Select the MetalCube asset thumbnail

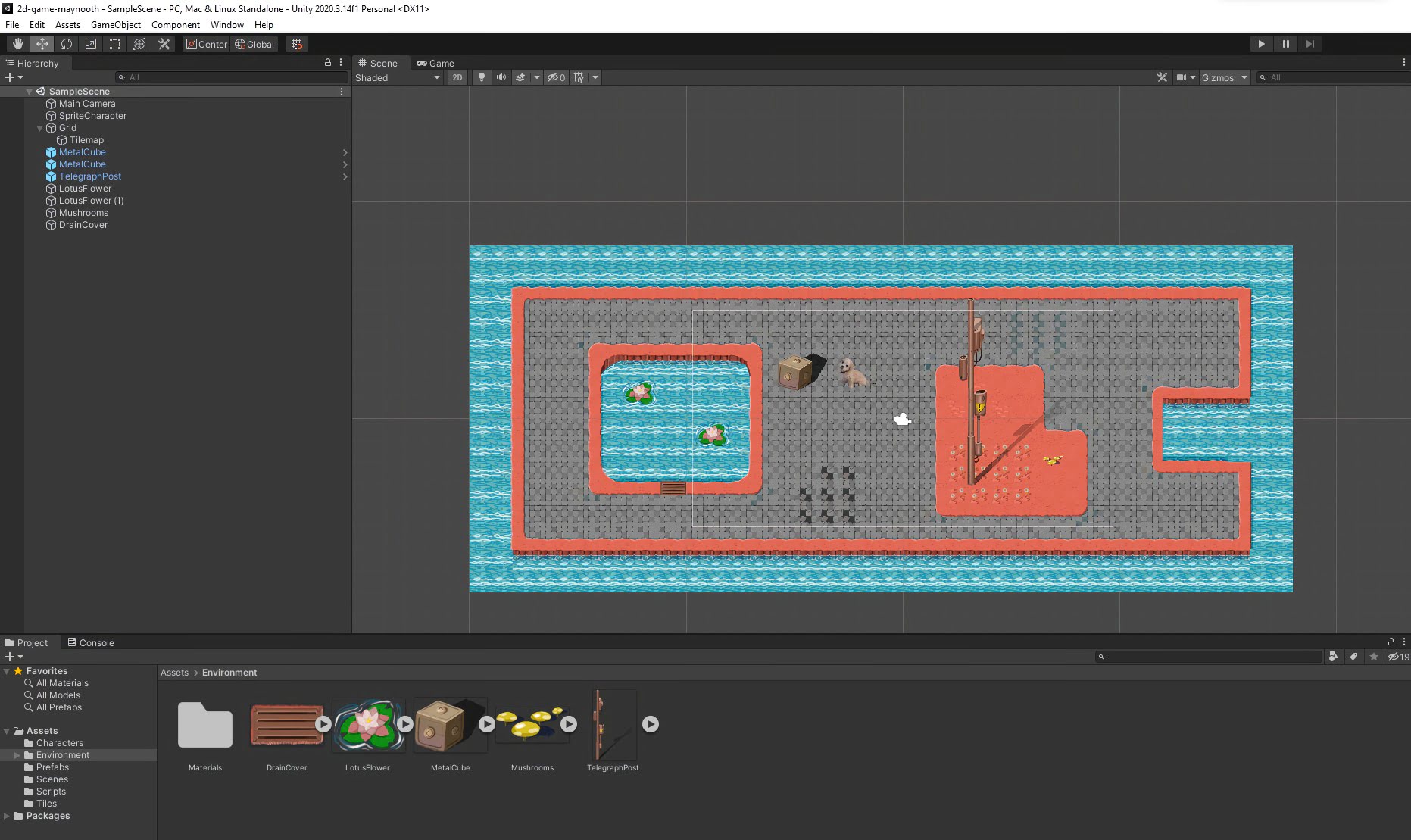point(450,725)
